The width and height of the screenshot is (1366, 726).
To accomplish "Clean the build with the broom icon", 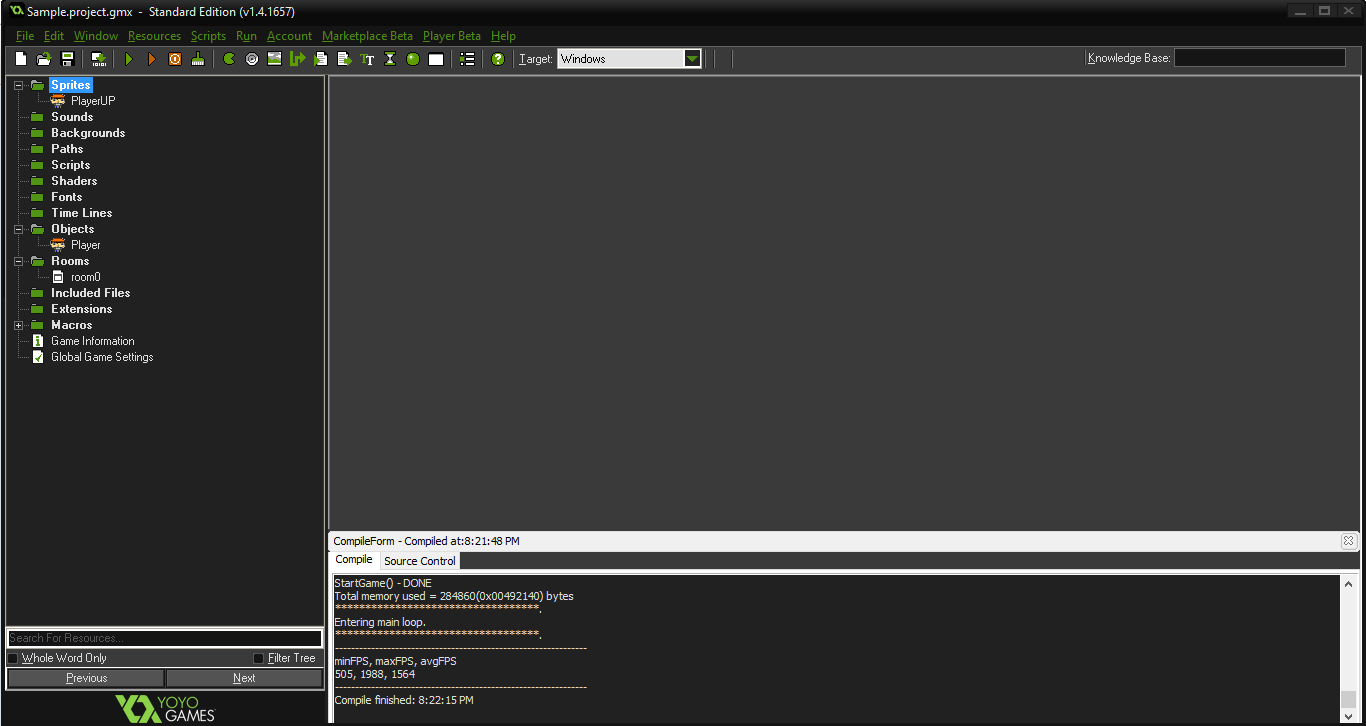I will (198, 59).
